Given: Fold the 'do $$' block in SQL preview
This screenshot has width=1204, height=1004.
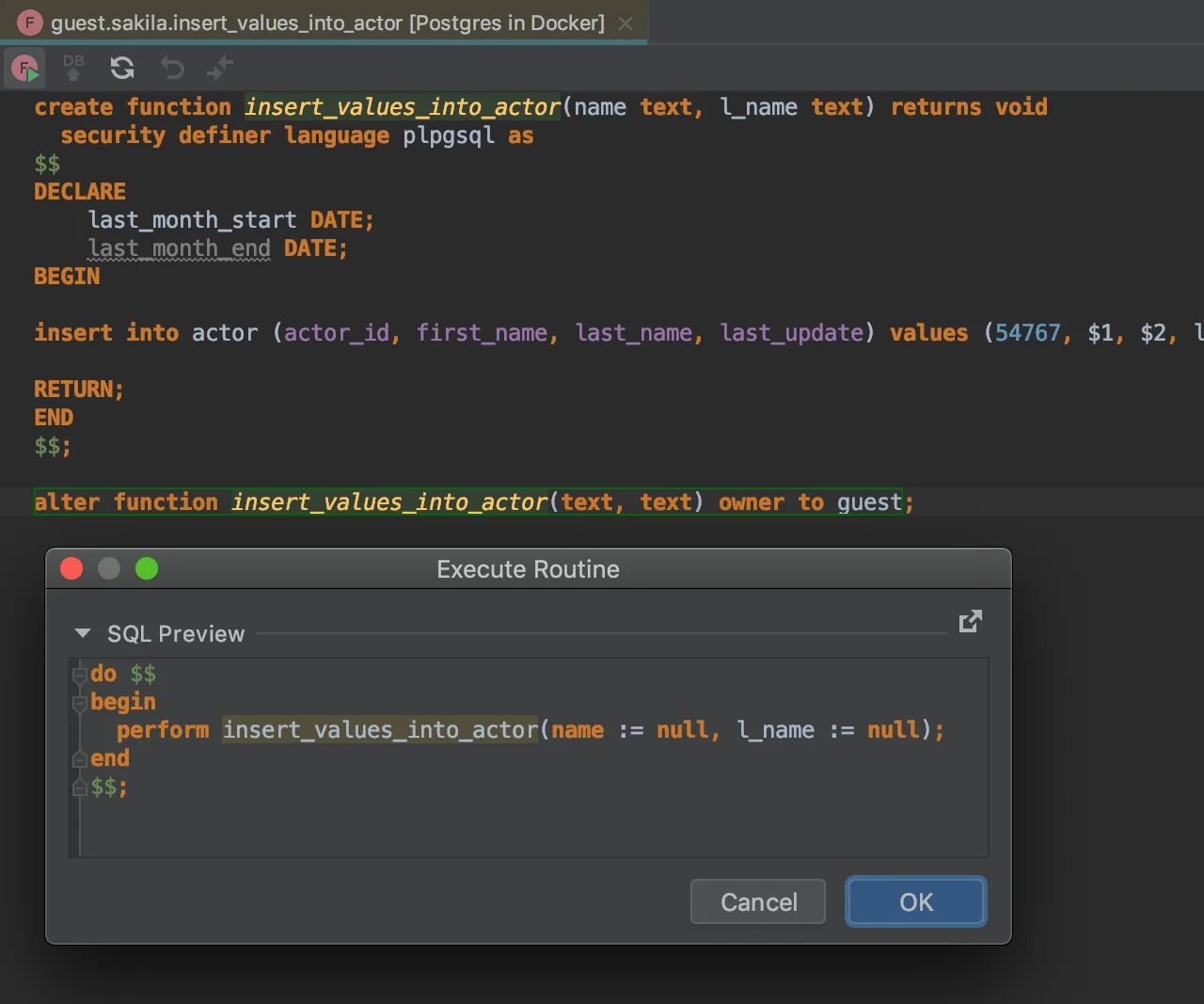Looking at the screenshot, I should pyautogui.click(x=80, y=674).
